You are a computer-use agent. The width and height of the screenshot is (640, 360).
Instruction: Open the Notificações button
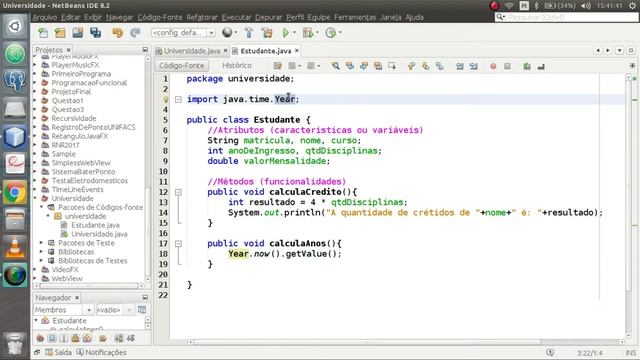click(x=101, y=352)
